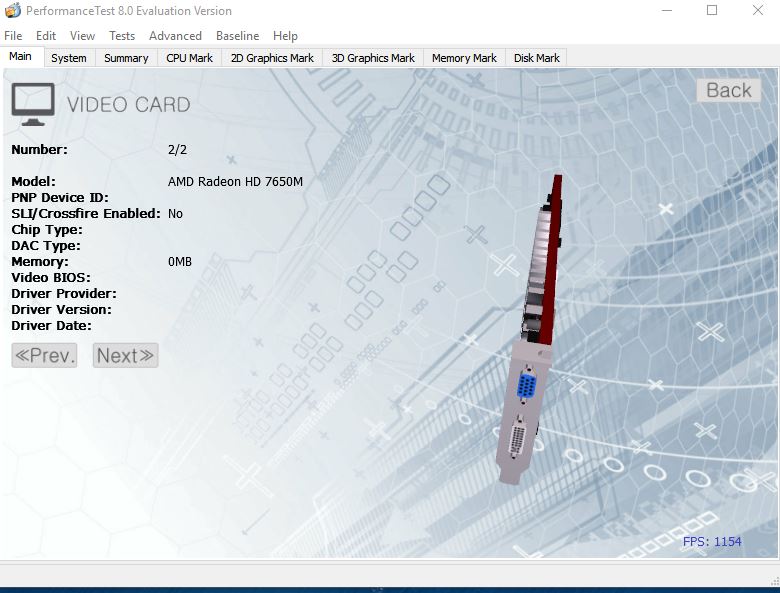Open the Help menu
This screenshot has width=780, height=593.
tap(285, 36)
